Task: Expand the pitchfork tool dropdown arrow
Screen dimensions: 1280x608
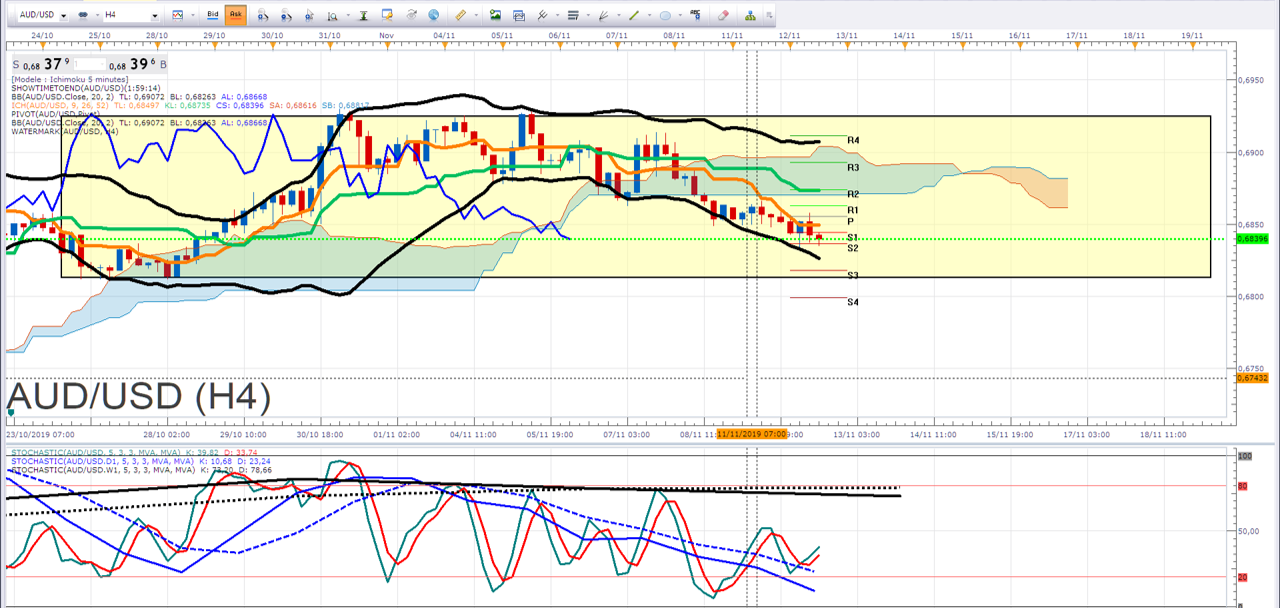Action: coord(557,15)
